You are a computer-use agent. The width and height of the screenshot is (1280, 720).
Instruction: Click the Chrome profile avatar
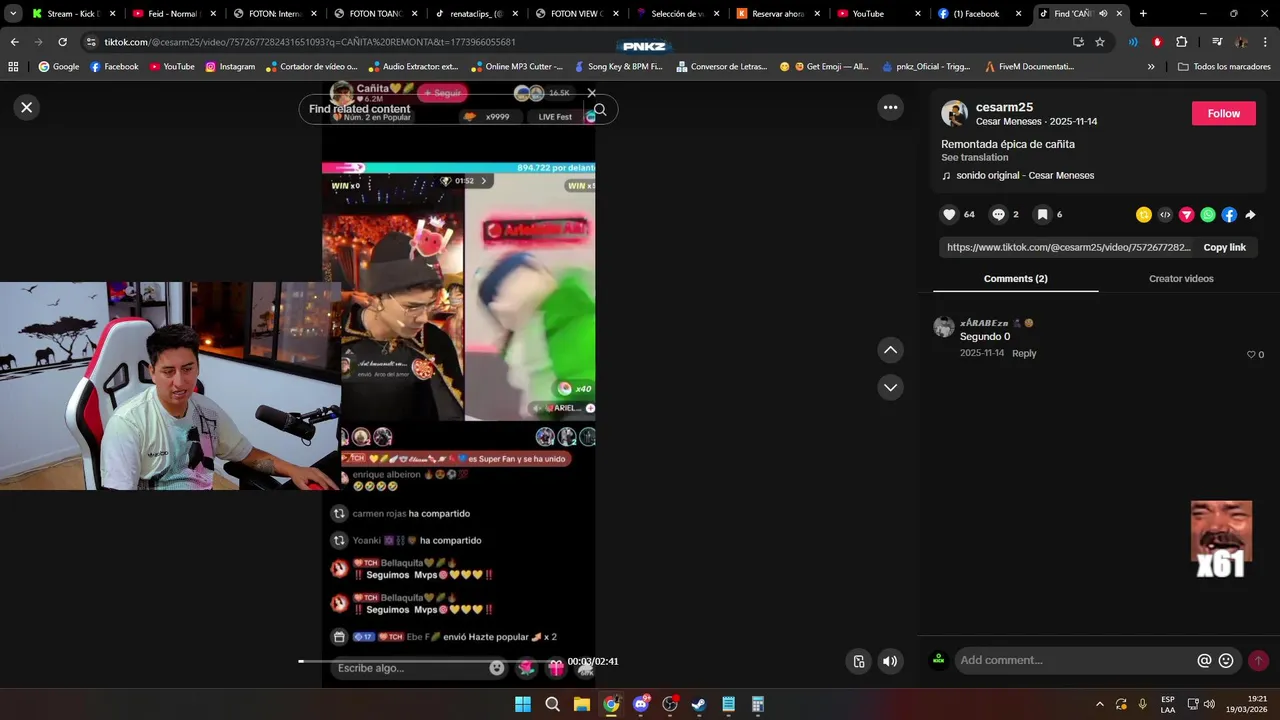pos(1241,42)
